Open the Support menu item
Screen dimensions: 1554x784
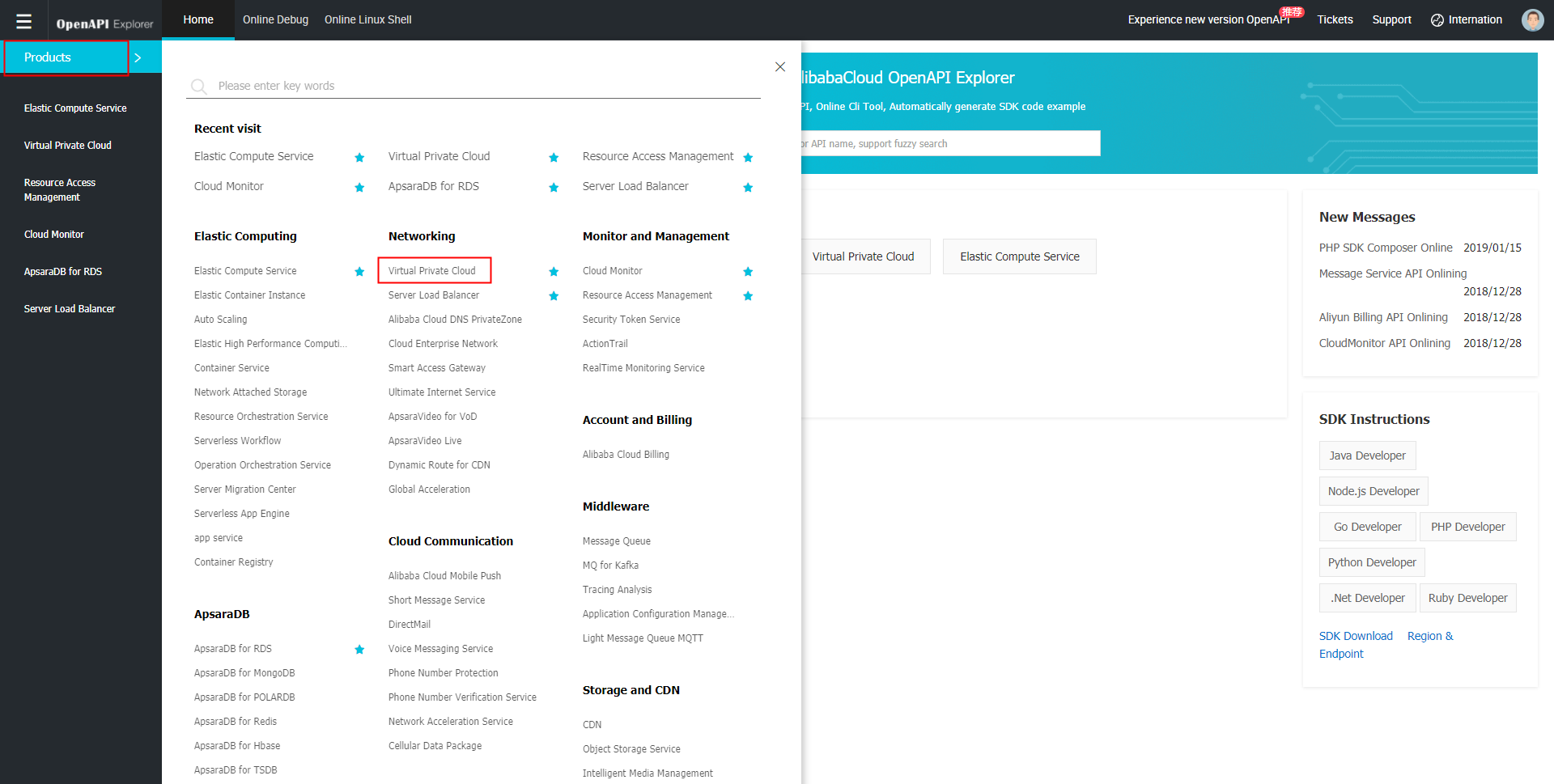(x=1391, y=19)
